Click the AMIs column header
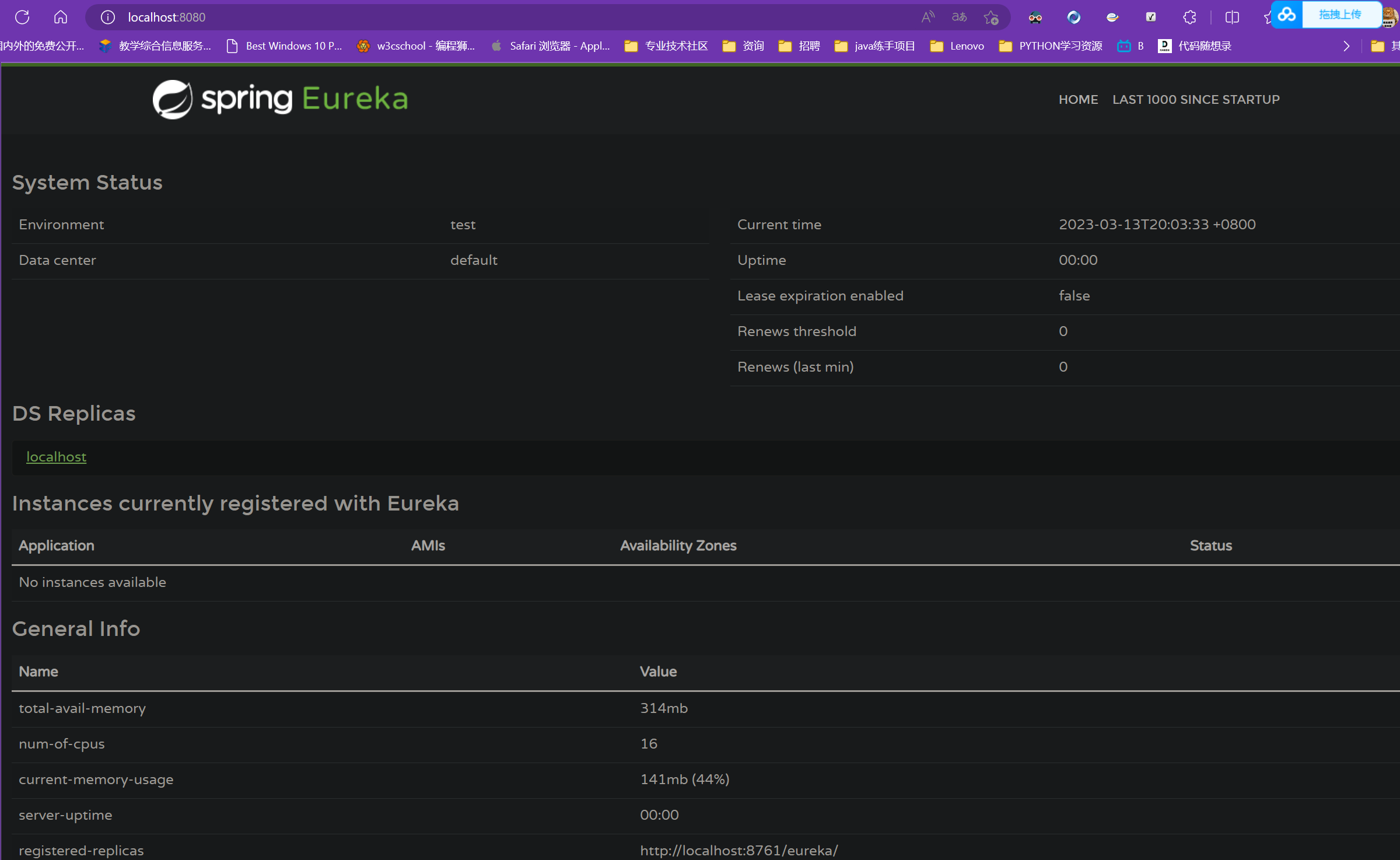1400x860 pixels. click(x=428, y=546)
